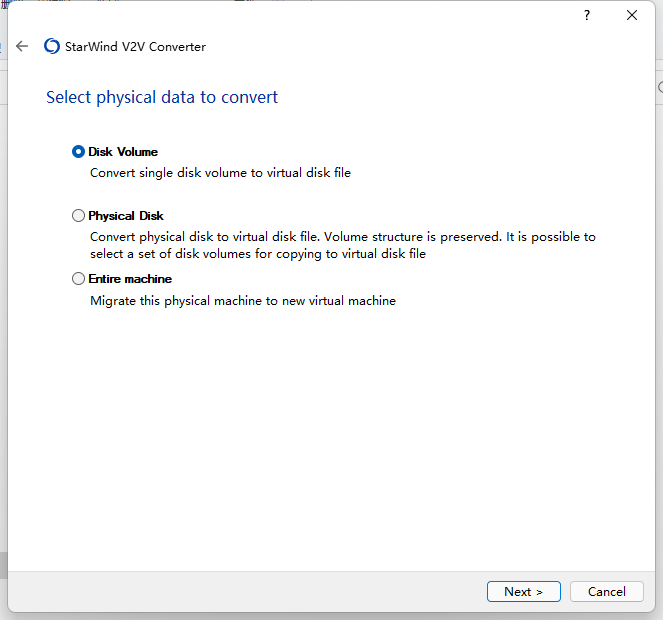This screenshot has width=663, height=620.
Task: Close the converter wizard window
Action: tap(632, 15)
